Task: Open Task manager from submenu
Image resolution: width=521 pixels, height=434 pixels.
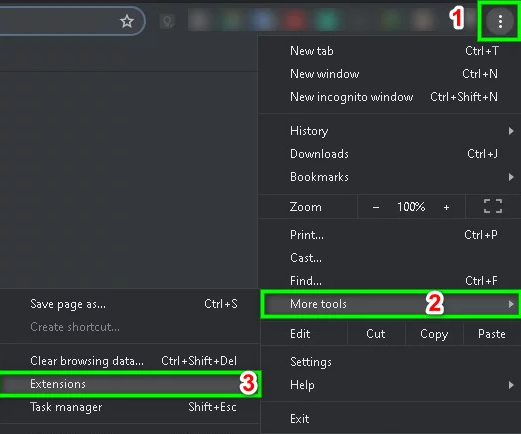Action: pyautogui.click(x=129, y=407)
